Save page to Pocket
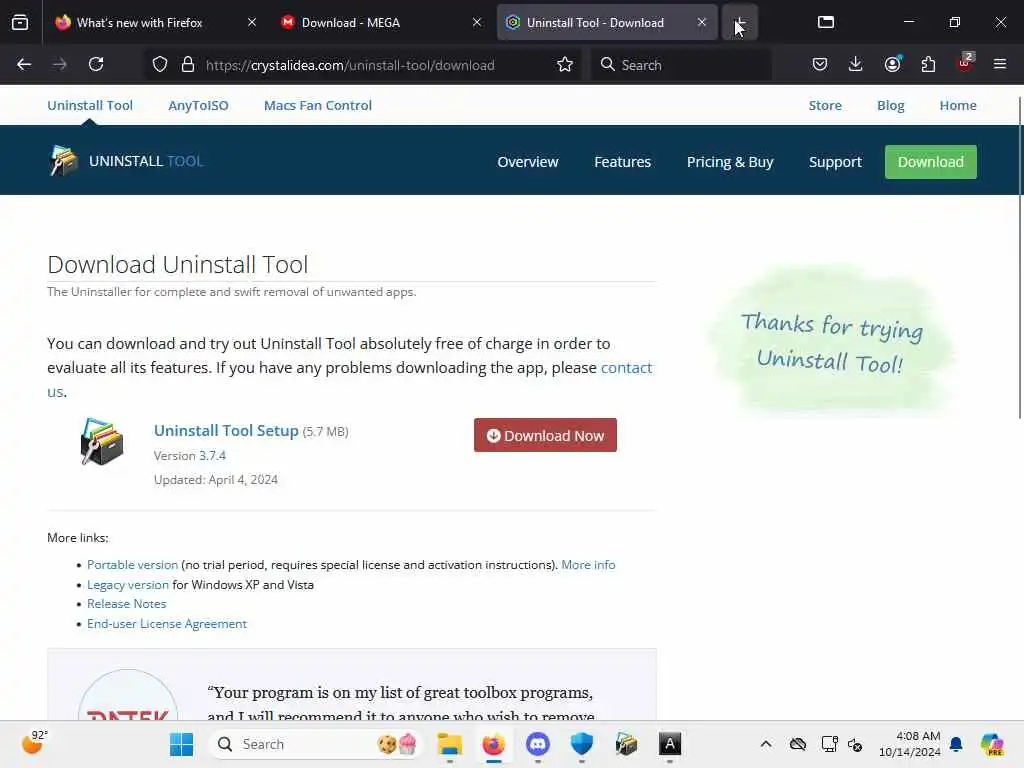Viewport: 1024px width, 768px height. pyautogui.click(x=820, y=64)
